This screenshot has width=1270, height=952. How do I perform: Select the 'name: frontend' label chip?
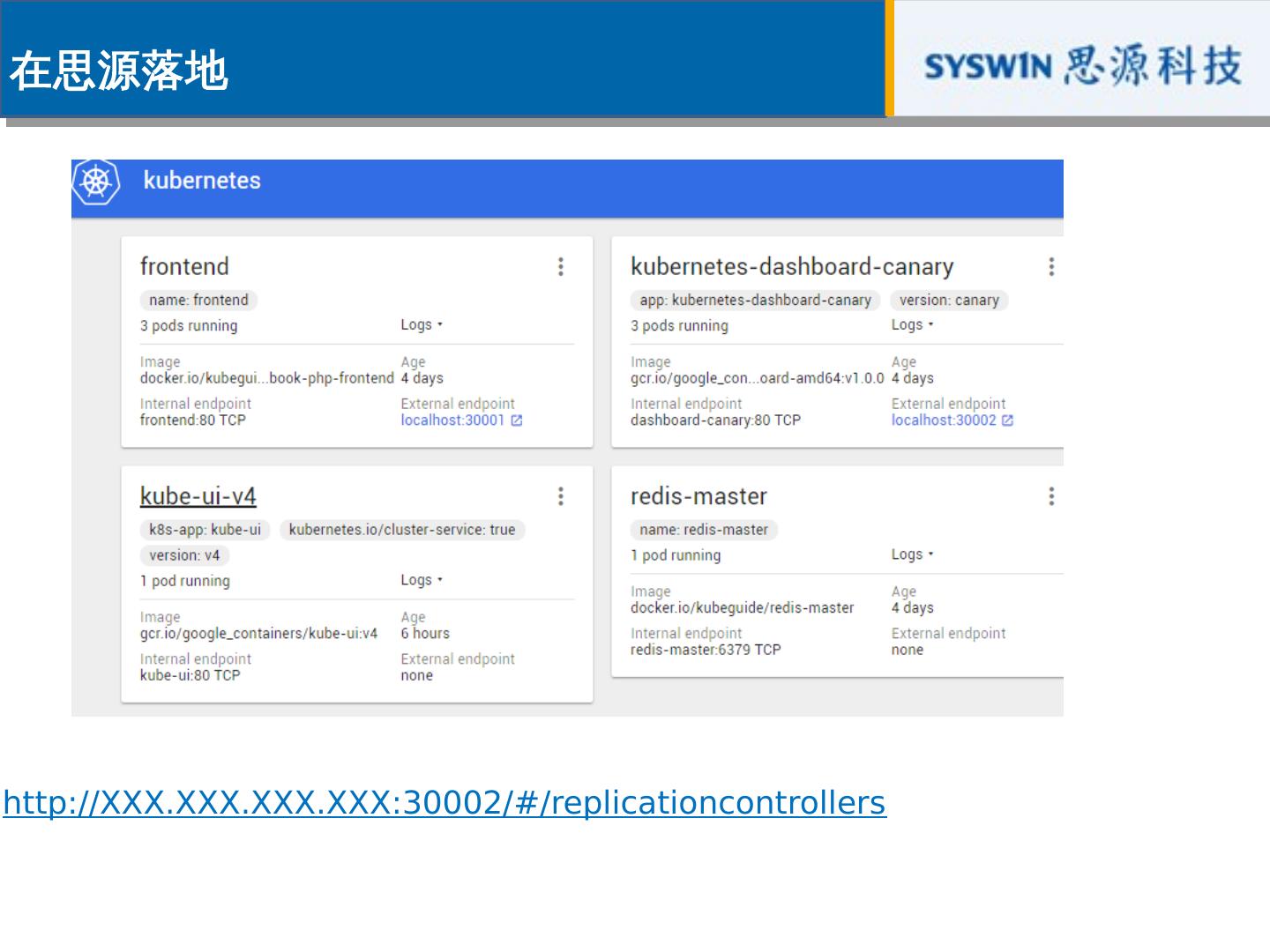[x=198, y=301]
